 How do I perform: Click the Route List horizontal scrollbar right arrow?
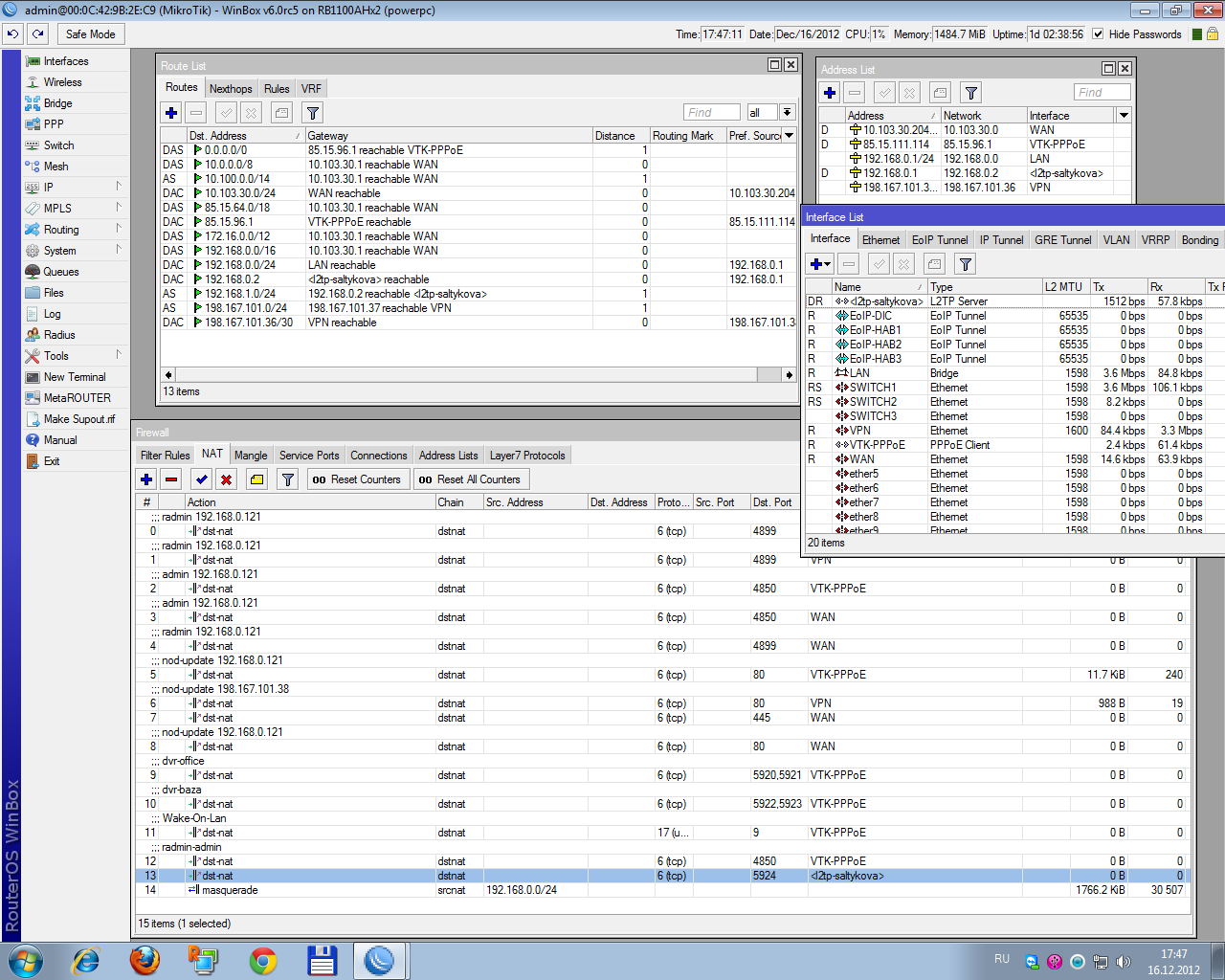coord(790,374)
